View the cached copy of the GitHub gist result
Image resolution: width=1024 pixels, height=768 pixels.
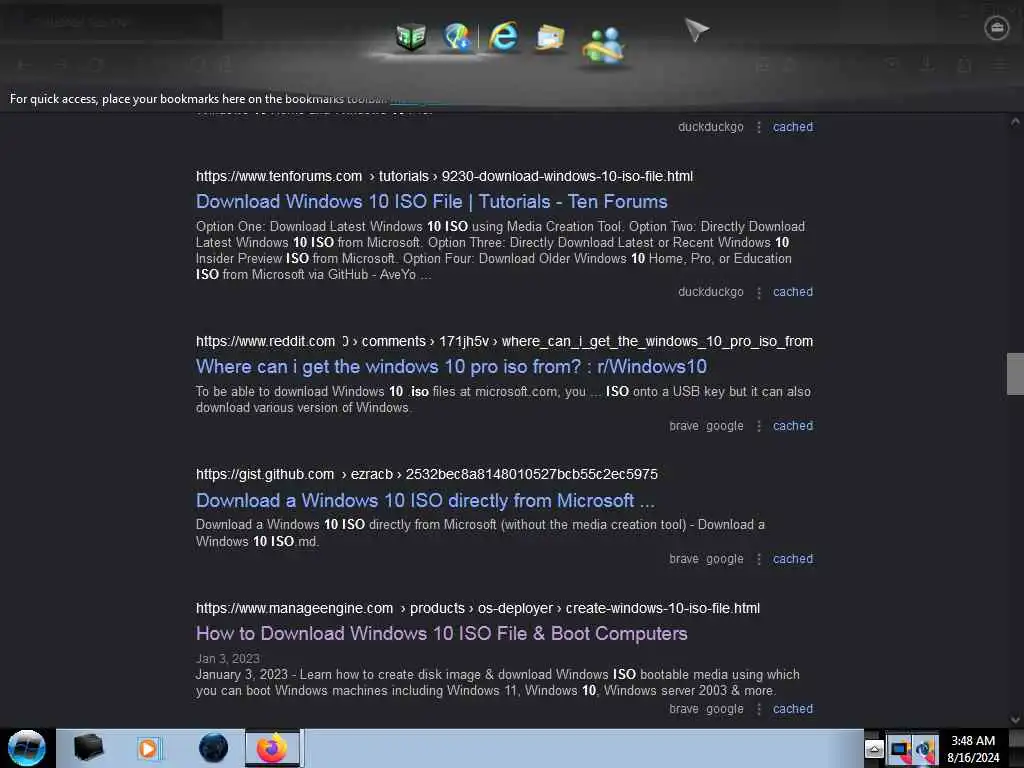tap(793, 559)
